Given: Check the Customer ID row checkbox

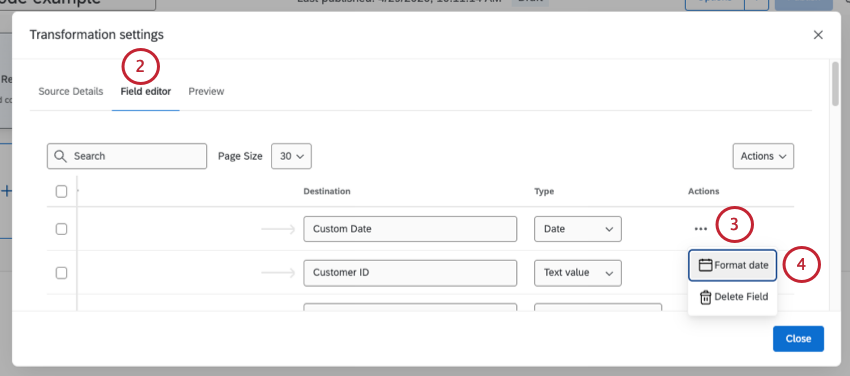Looking at the screenshot, I should (x=62, y=273).
